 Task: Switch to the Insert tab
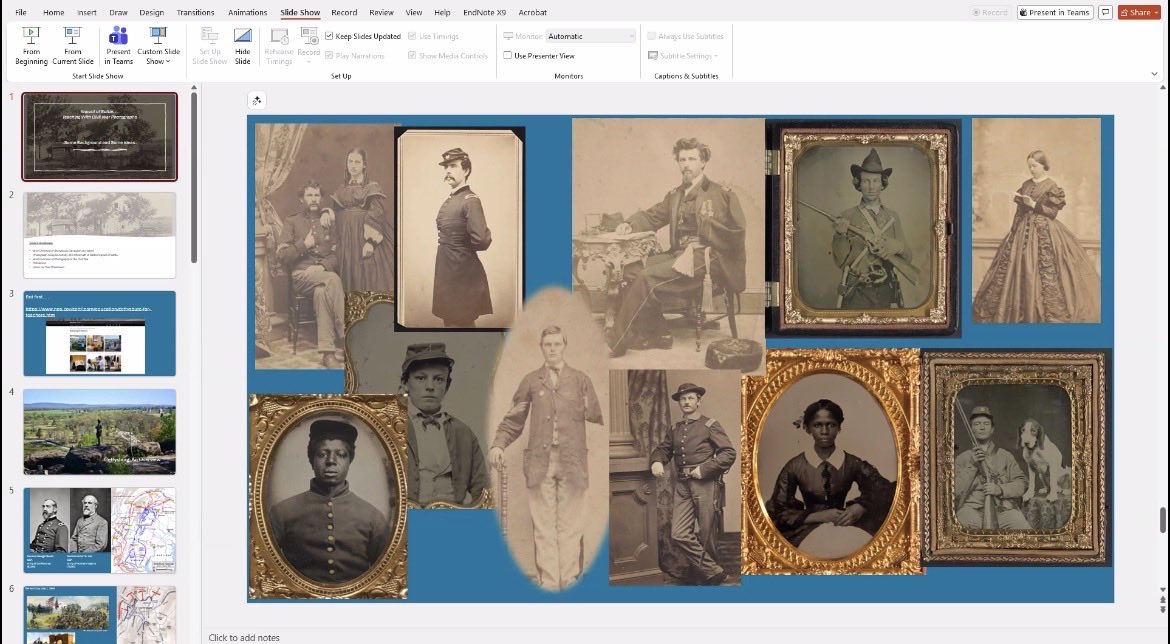pos(87,12)
